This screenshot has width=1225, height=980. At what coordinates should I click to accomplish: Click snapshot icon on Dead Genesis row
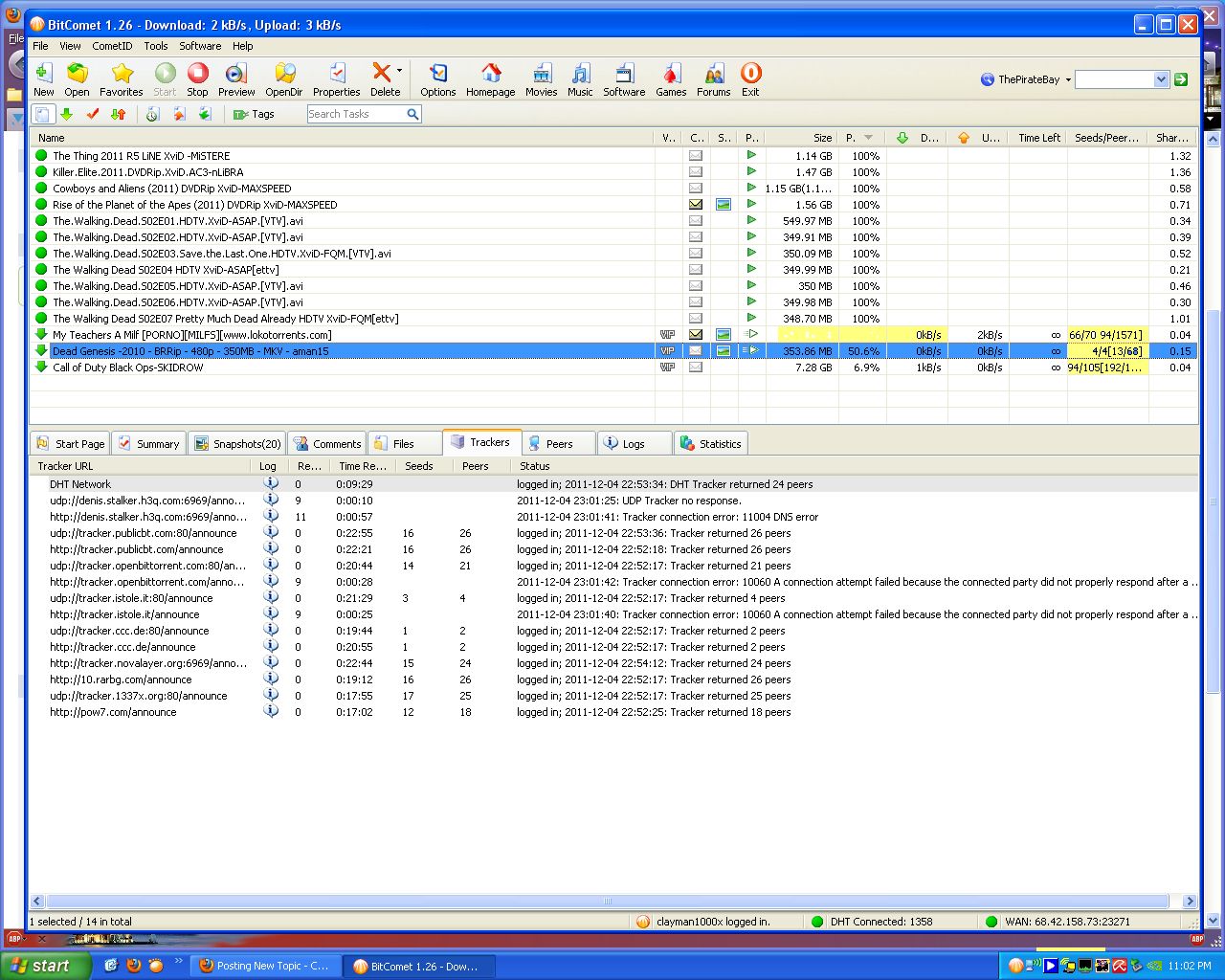tap(724, 351)
